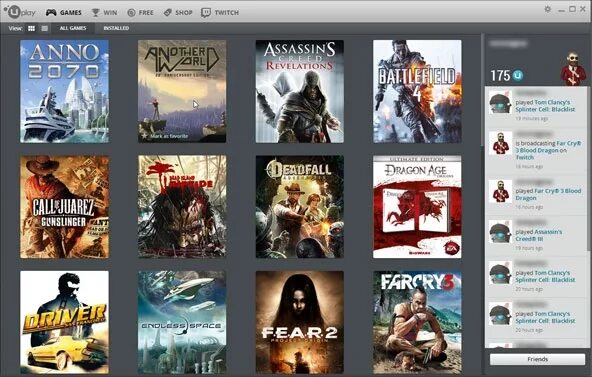Screen dimensions: 592x377
Task: Click the 175 units balance
Action: pyautogui.click(x=500, y=76)
